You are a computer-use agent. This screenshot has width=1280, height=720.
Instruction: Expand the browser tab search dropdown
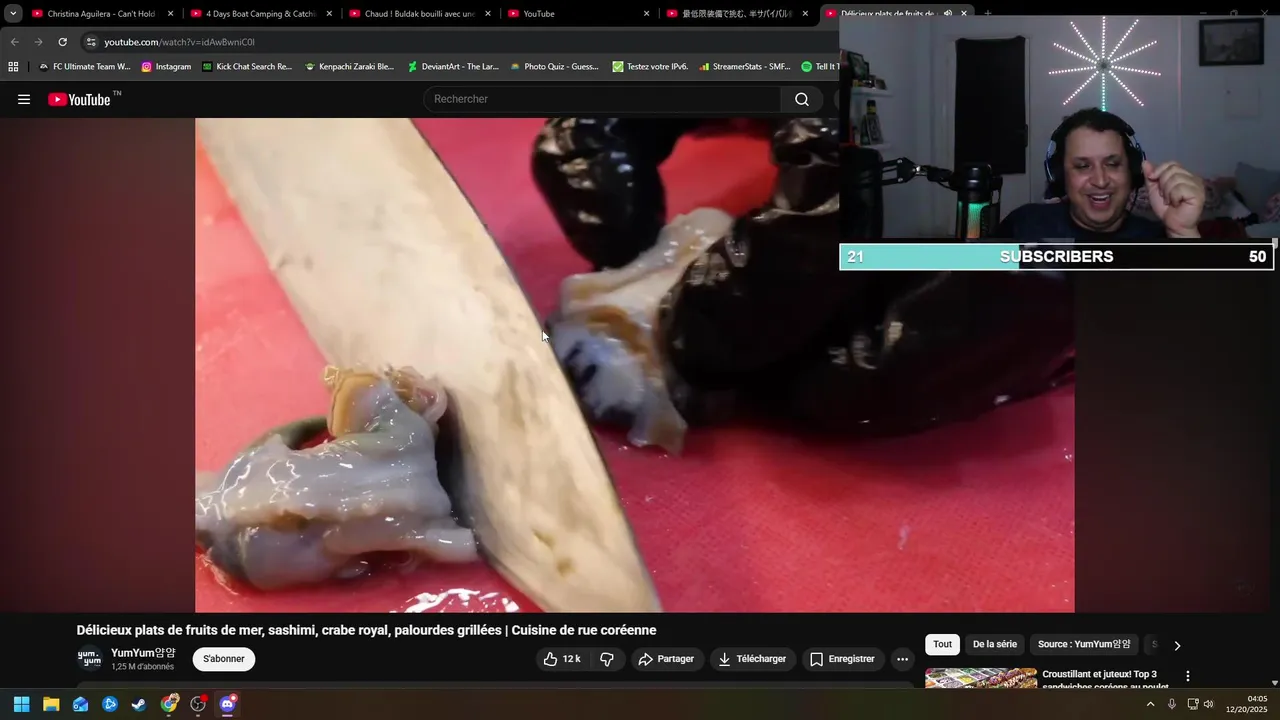(13, 14)
